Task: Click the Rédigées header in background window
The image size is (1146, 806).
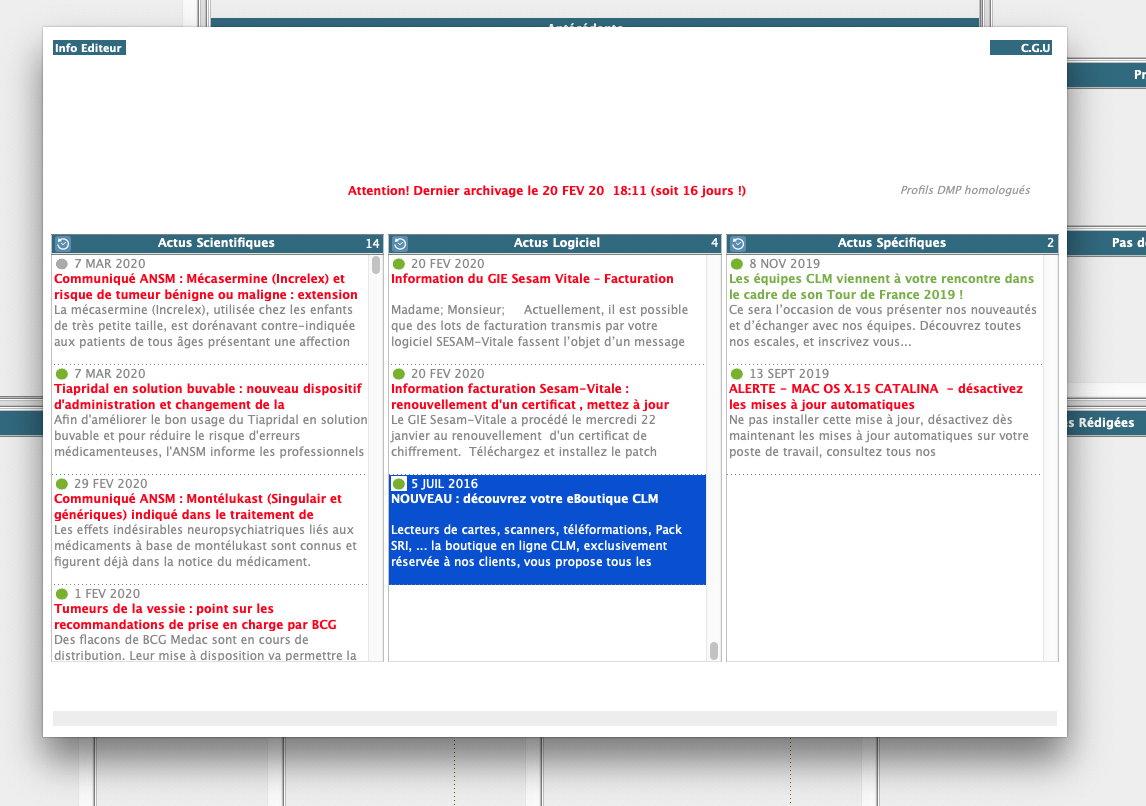Action: (1106, 422)
